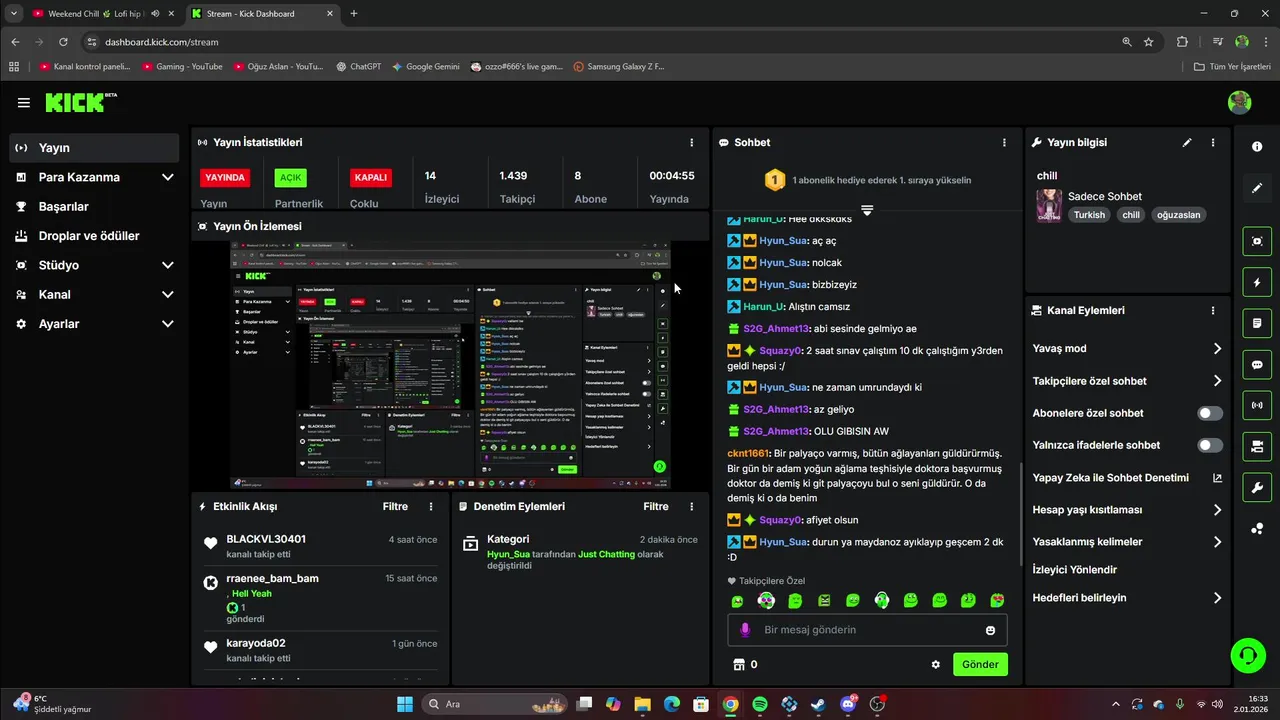Click the three-dots cluster icon in right sidebar
The width and height of the screenshot is (1280, 720).
[1257, 529]
